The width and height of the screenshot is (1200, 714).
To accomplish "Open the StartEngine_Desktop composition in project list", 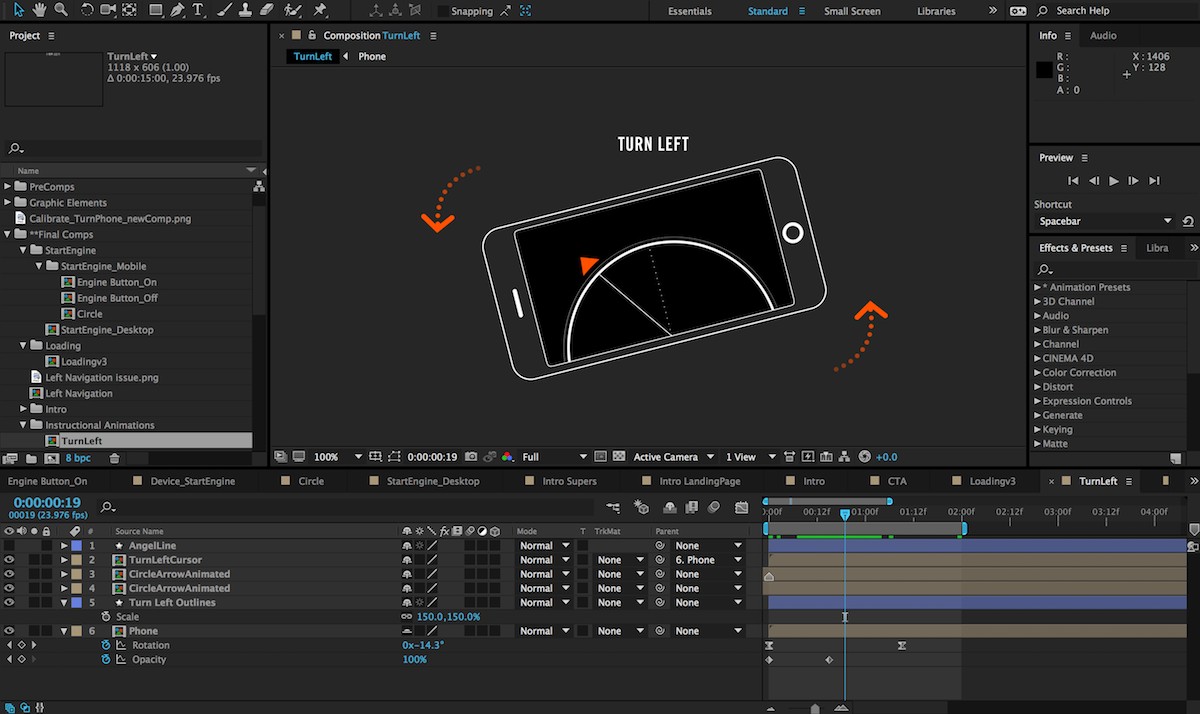I will [x=107, y=330].
